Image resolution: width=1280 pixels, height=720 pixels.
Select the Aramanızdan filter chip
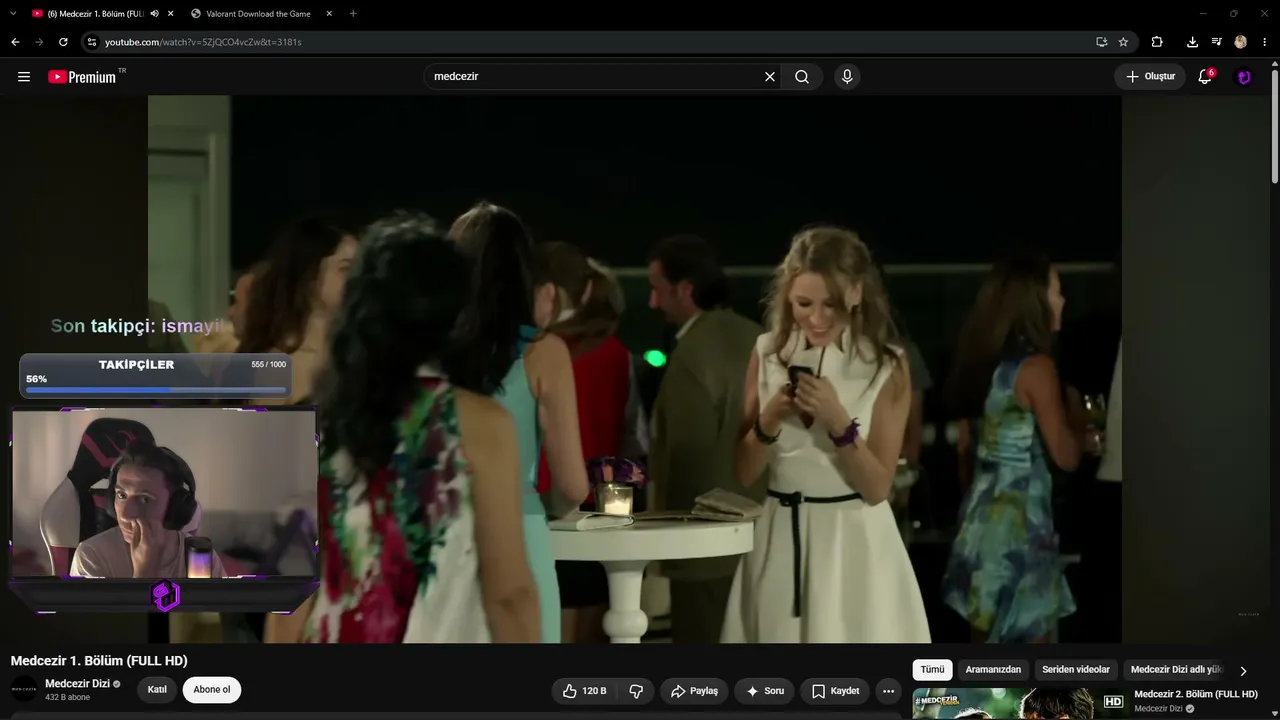993,670
